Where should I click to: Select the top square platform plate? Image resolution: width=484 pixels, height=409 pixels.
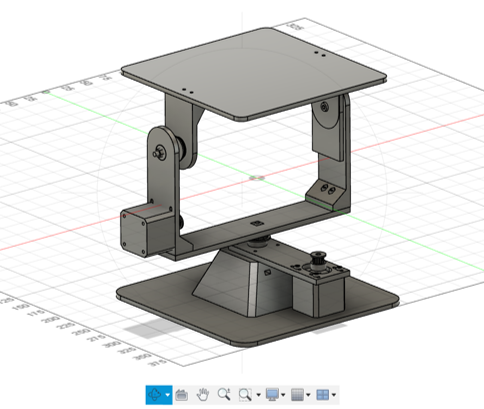click(253, 73)
